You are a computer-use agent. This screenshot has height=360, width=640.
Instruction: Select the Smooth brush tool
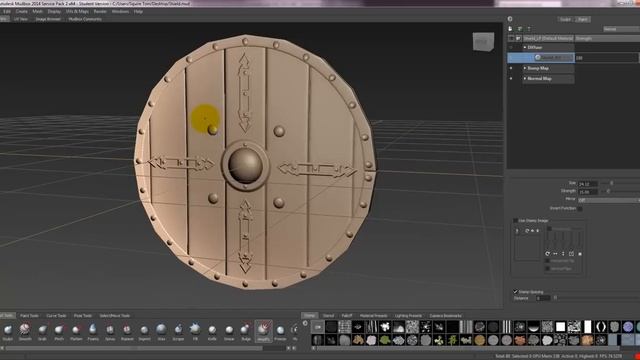point(25,330)
